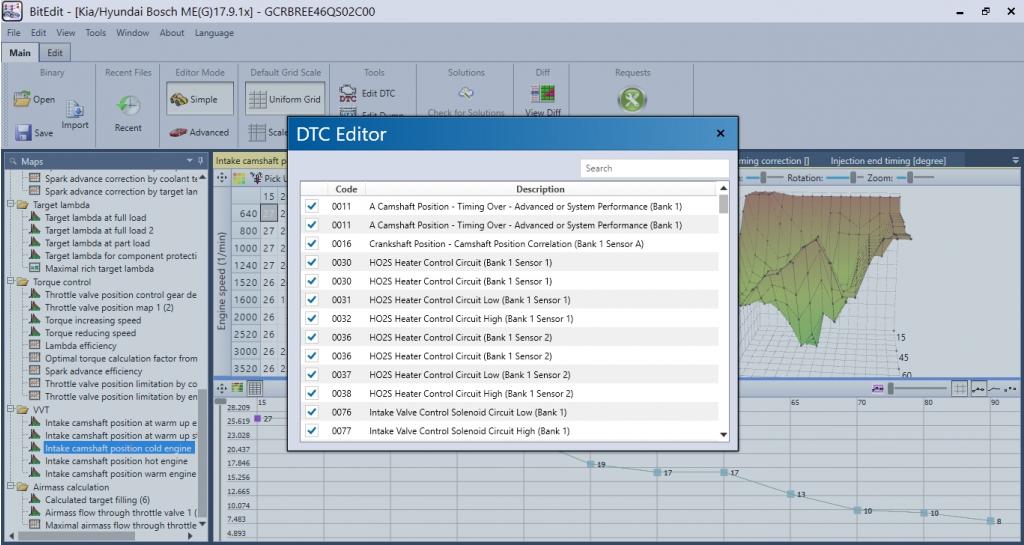Uncheck DTC 0077 Intake Valve Solenoid High
Image resolution: width=1024 pixels, height=545 pixels.
pyautogui.click(x=312, y=431)
